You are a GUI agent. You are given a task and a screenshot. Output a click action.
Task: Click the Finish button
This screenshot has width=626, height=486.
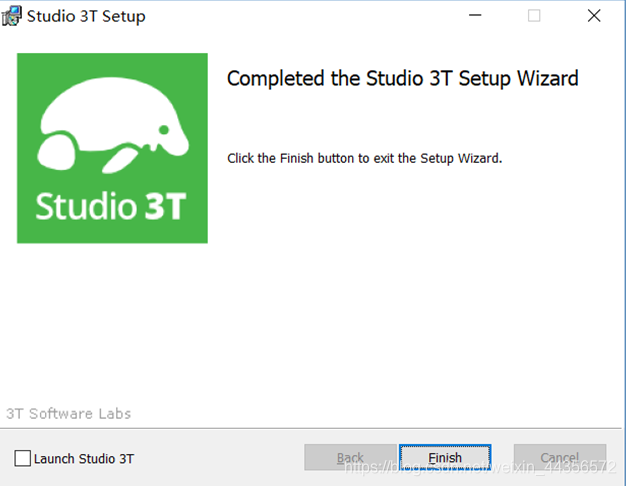[445, 457]
